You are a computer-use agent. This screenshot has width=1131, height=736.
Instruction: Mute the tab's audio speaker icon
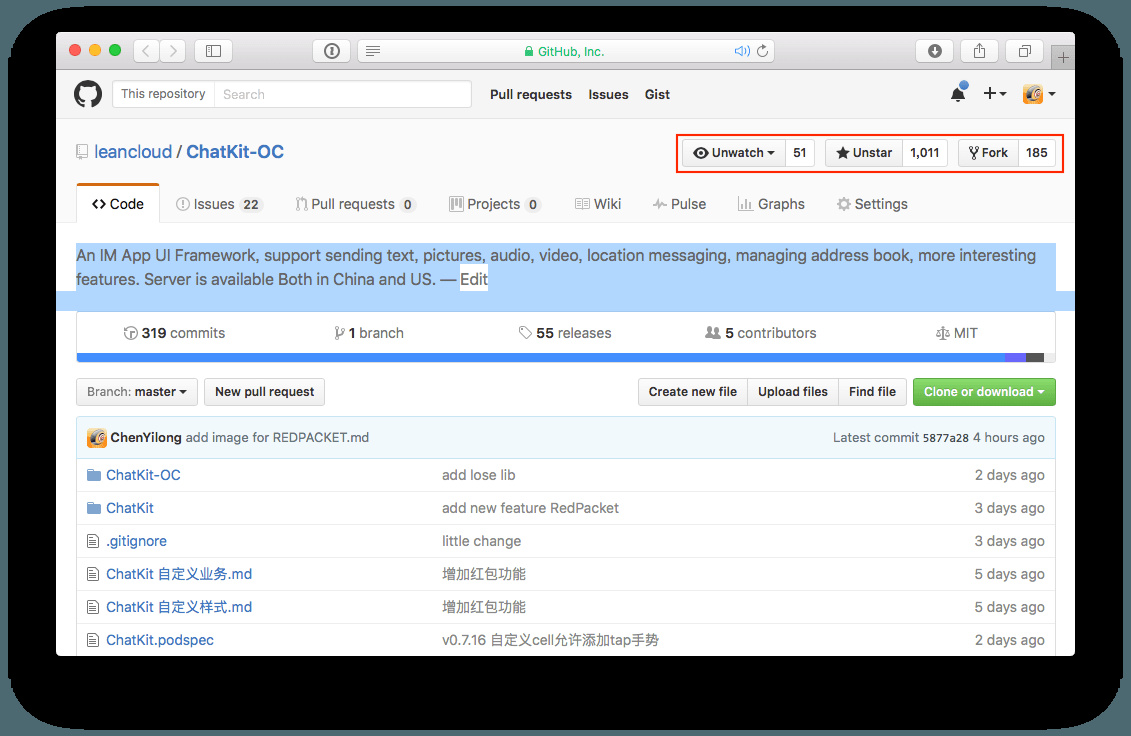pos(741,51)
